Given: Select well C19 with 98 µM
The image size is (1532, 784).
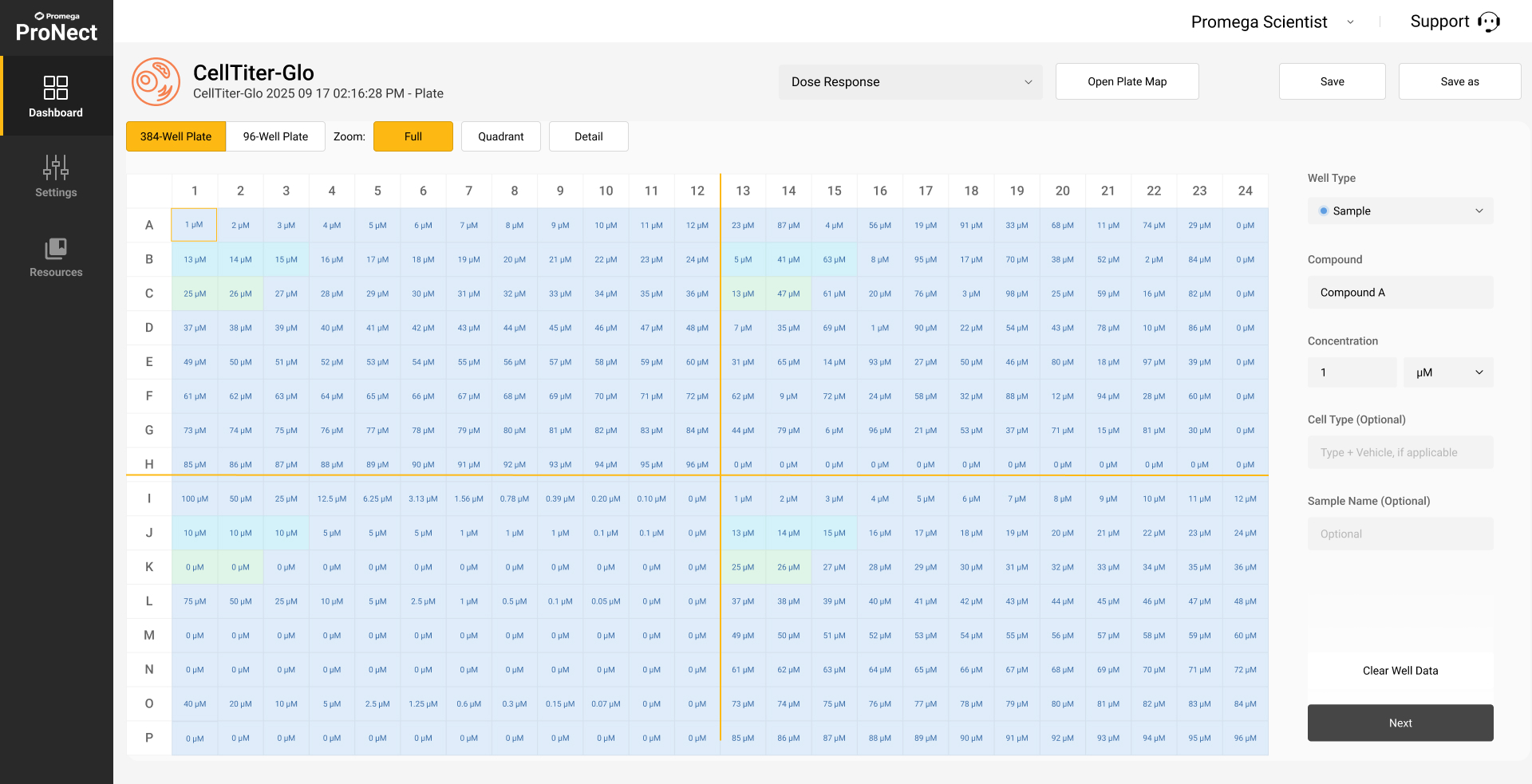Looking at the screenshot, I should pos(1017,294).
